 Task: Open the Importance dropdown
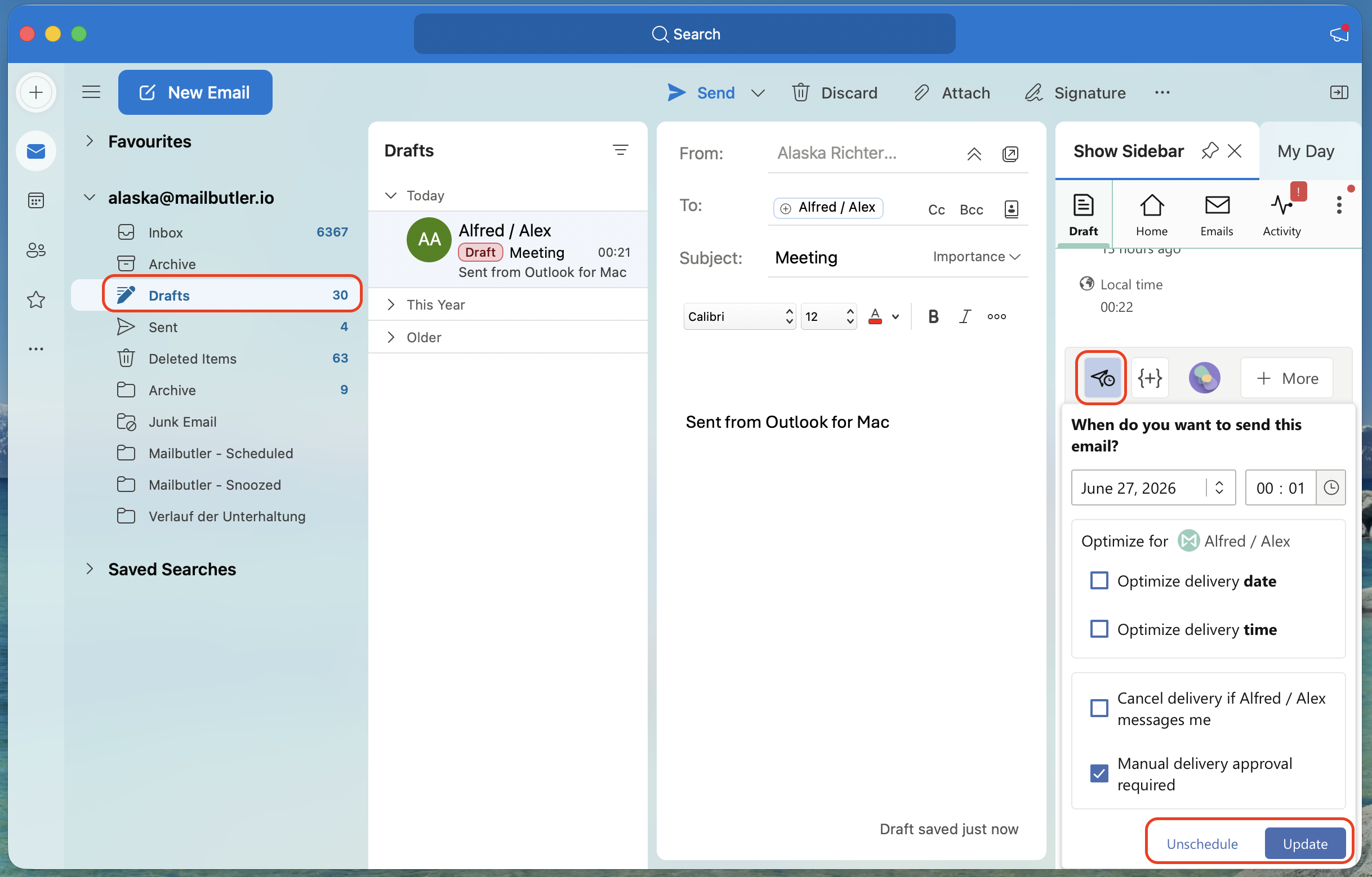977,257
